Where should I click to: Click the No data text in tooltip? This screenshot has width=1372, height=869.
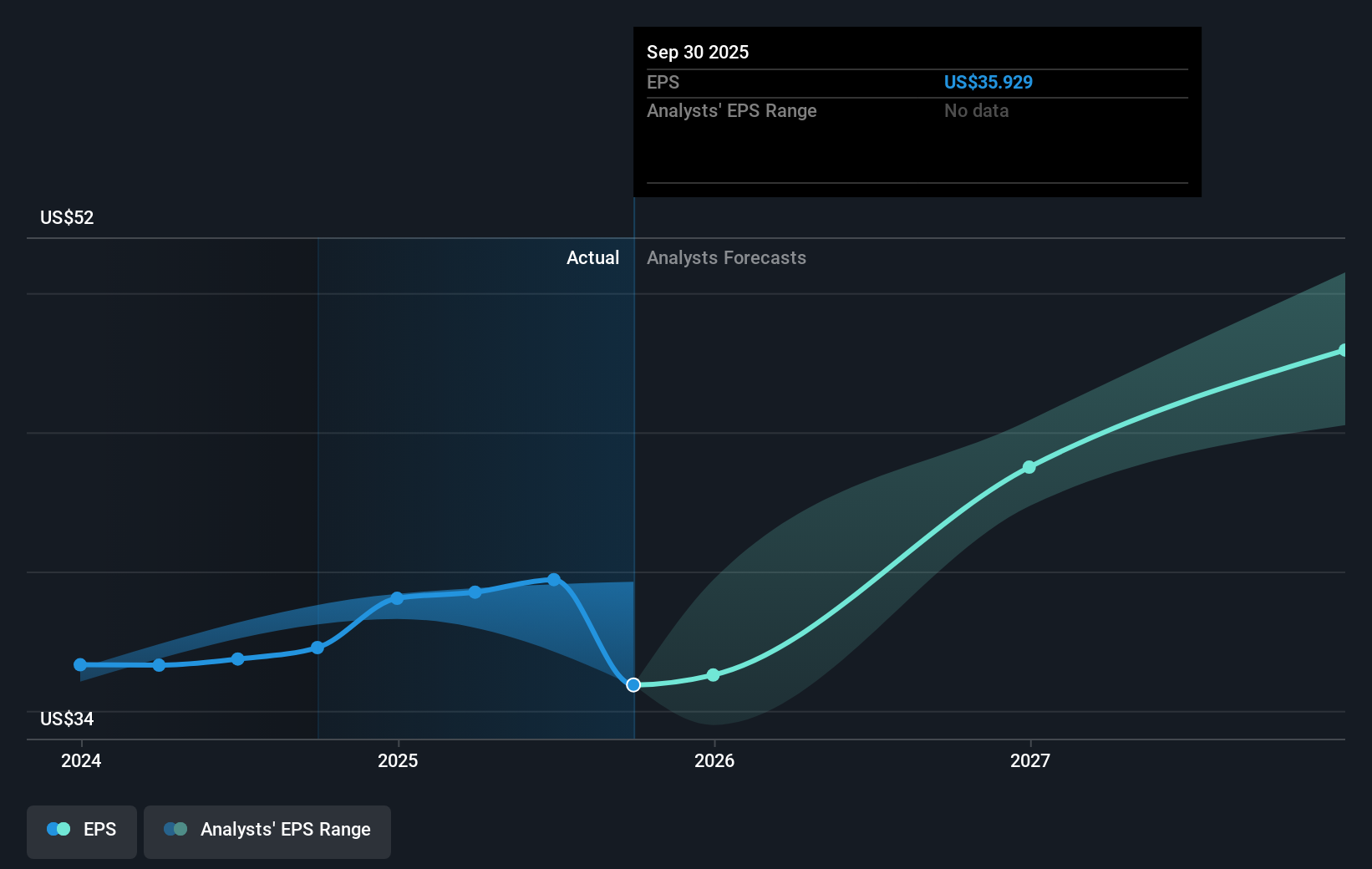(976, 111)
